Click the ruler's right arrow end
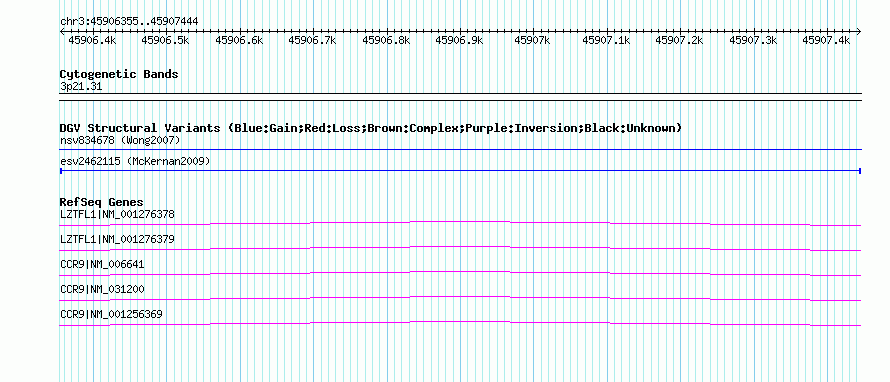The image size is (890, 382). click(x=859, y=31)
